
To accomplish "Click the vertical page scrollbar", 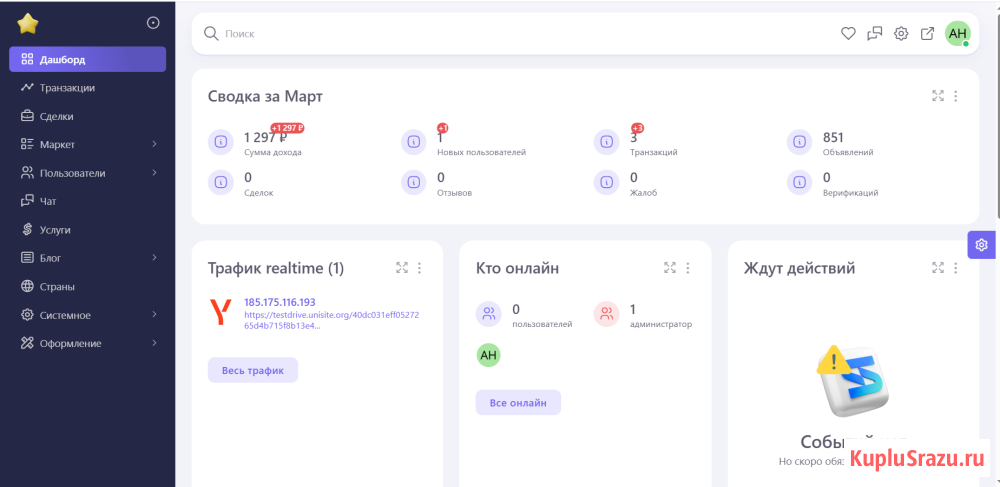I will (x=996, y=110).
